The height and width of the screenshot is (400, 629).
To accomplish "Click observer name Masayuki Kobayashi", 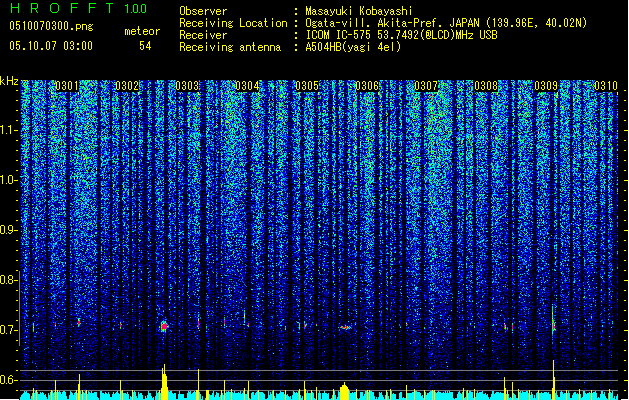I will click(x=359, y=11).
